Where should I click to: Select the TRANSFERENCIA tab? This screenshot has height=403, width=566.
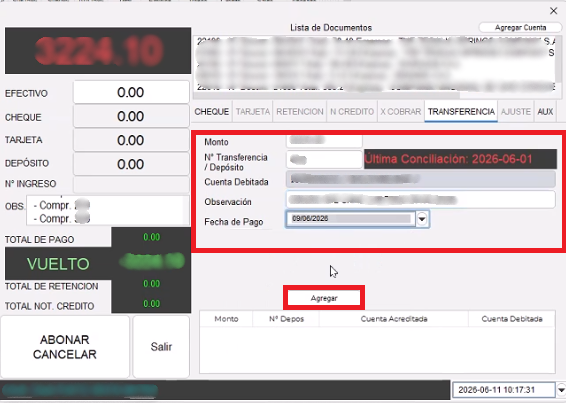click(x=461, y=112)
